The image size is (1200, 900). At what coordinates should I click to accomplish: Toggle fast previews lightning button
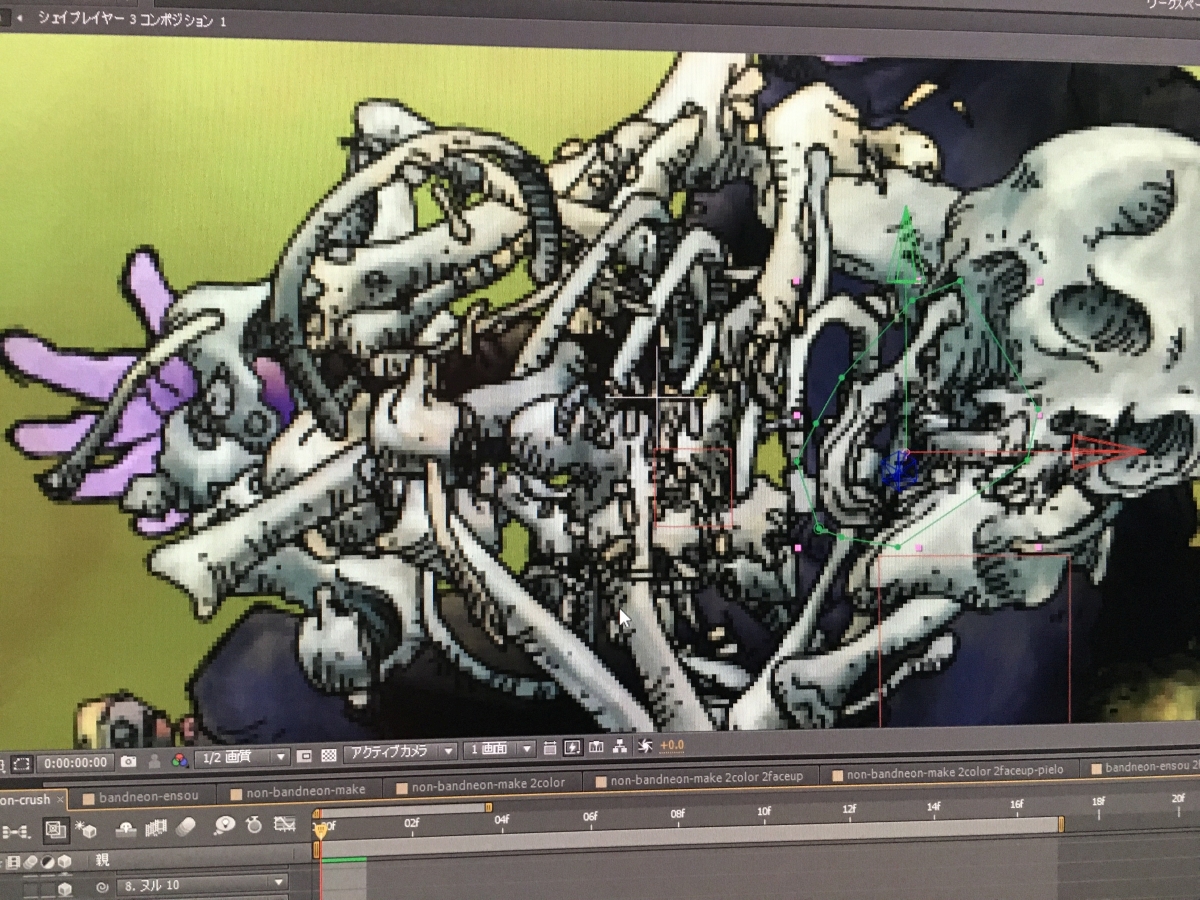coord(572,747)
